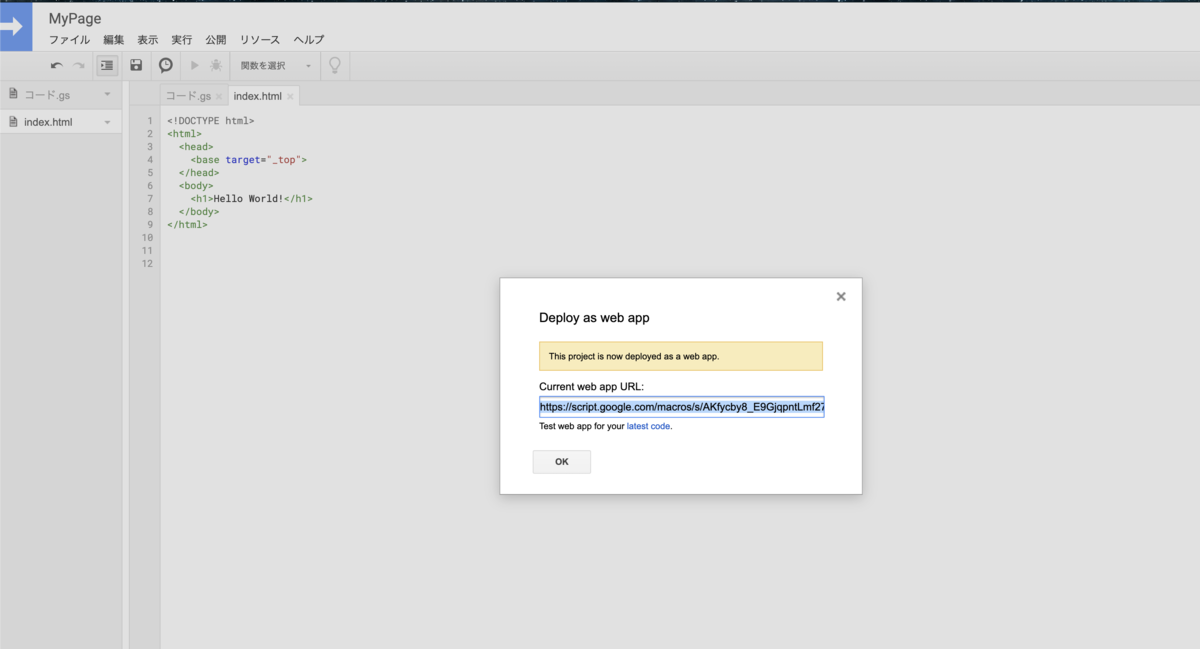Open current project's triggers clock icon
The image size is (1200, 649).
pyautogui.click(x=166, y=65)
